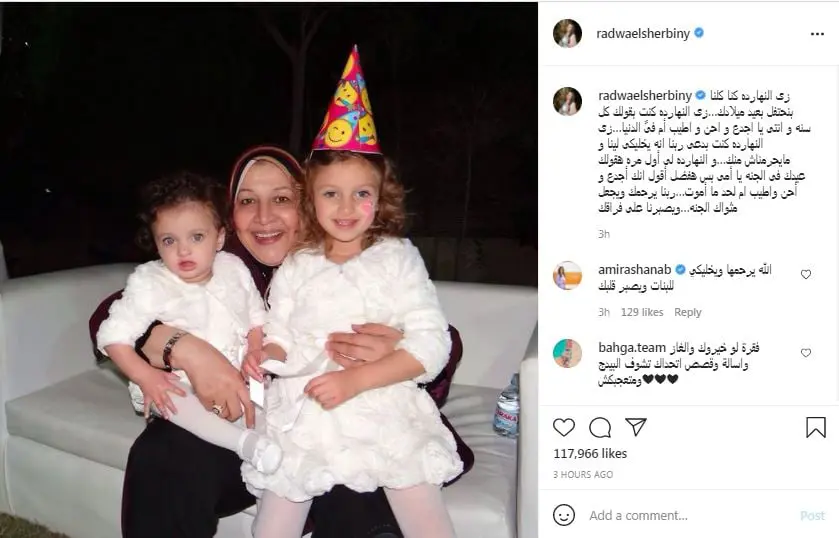839x538 pixels.
Task: Share the post via paper plane icon
Action: (636, 427)
